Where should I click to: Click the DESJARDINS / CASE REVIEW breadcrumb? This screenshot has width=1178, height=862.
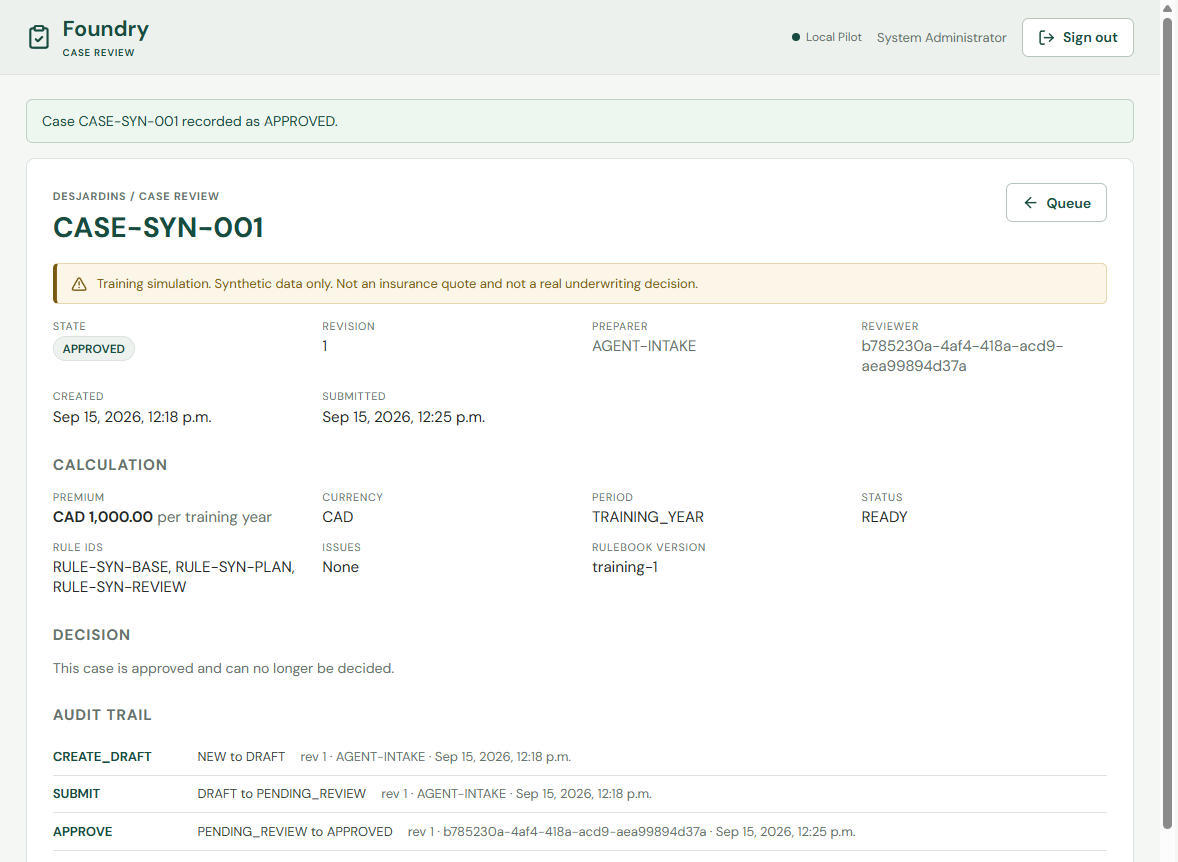[136, 196]
